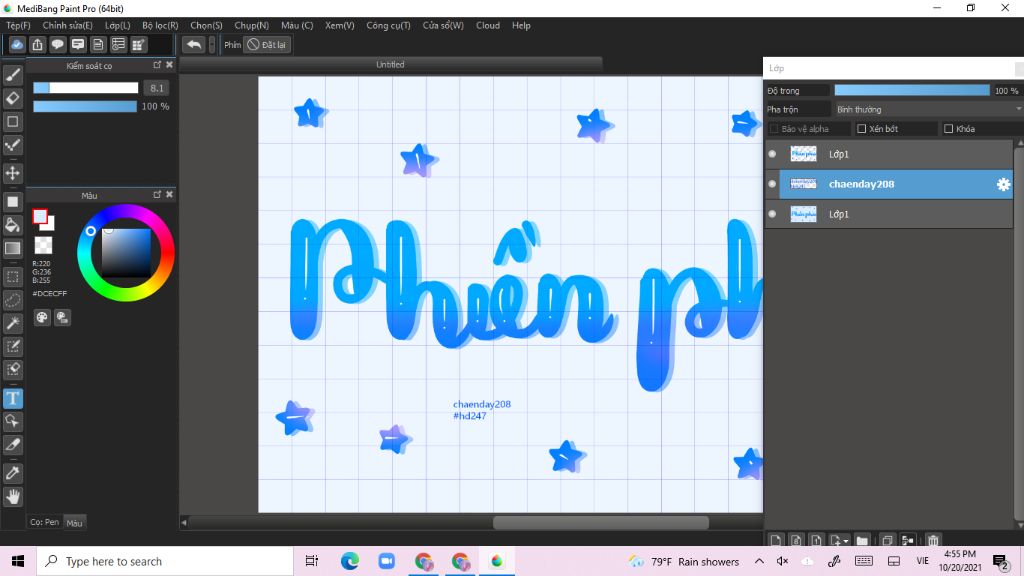Click the add folder icon in layer panel
The image size is (1024, 576).
862,541
